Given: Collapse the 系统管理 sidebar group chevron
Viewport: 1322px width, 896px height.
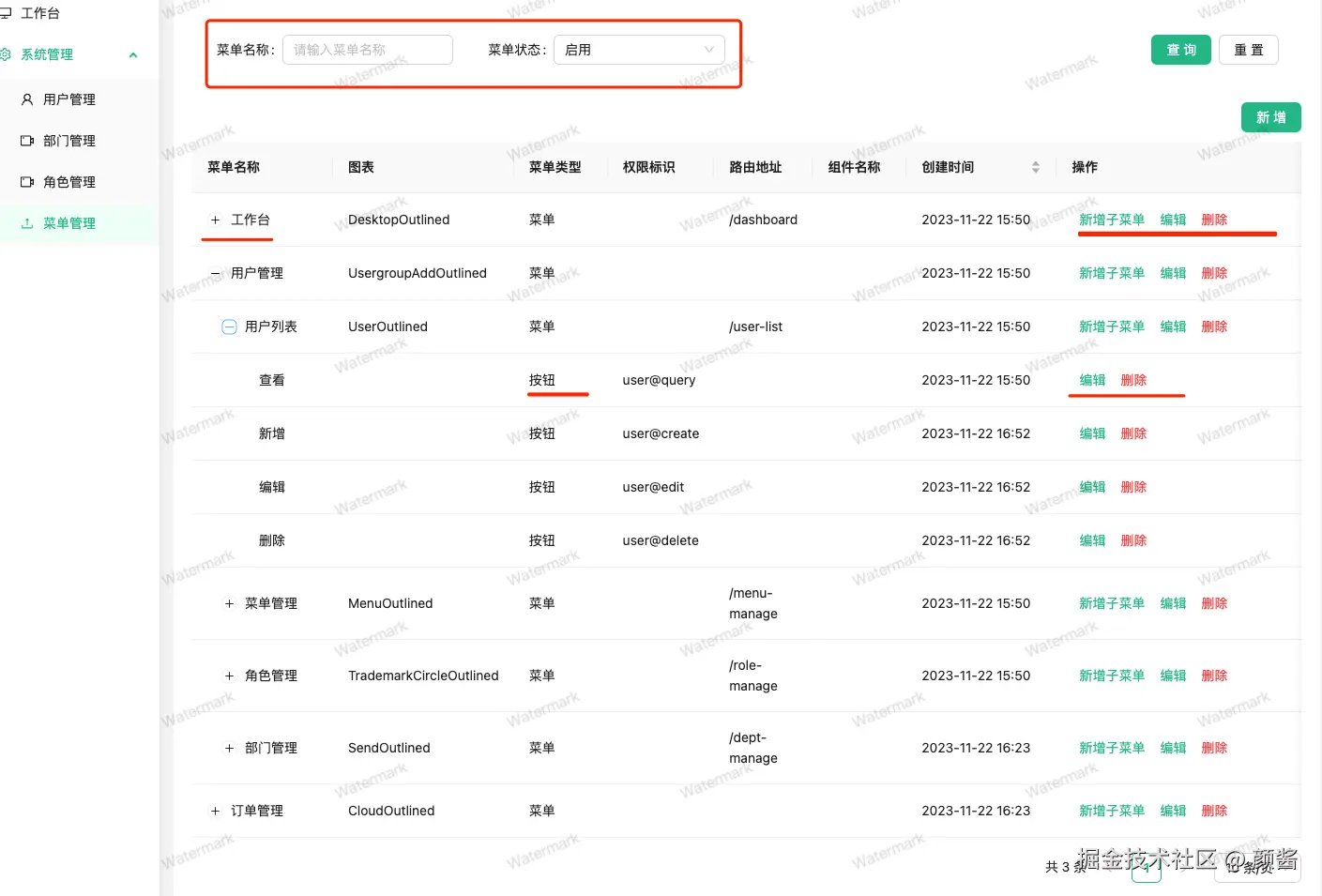Looking at the screenshot, I should click(133, 54).
